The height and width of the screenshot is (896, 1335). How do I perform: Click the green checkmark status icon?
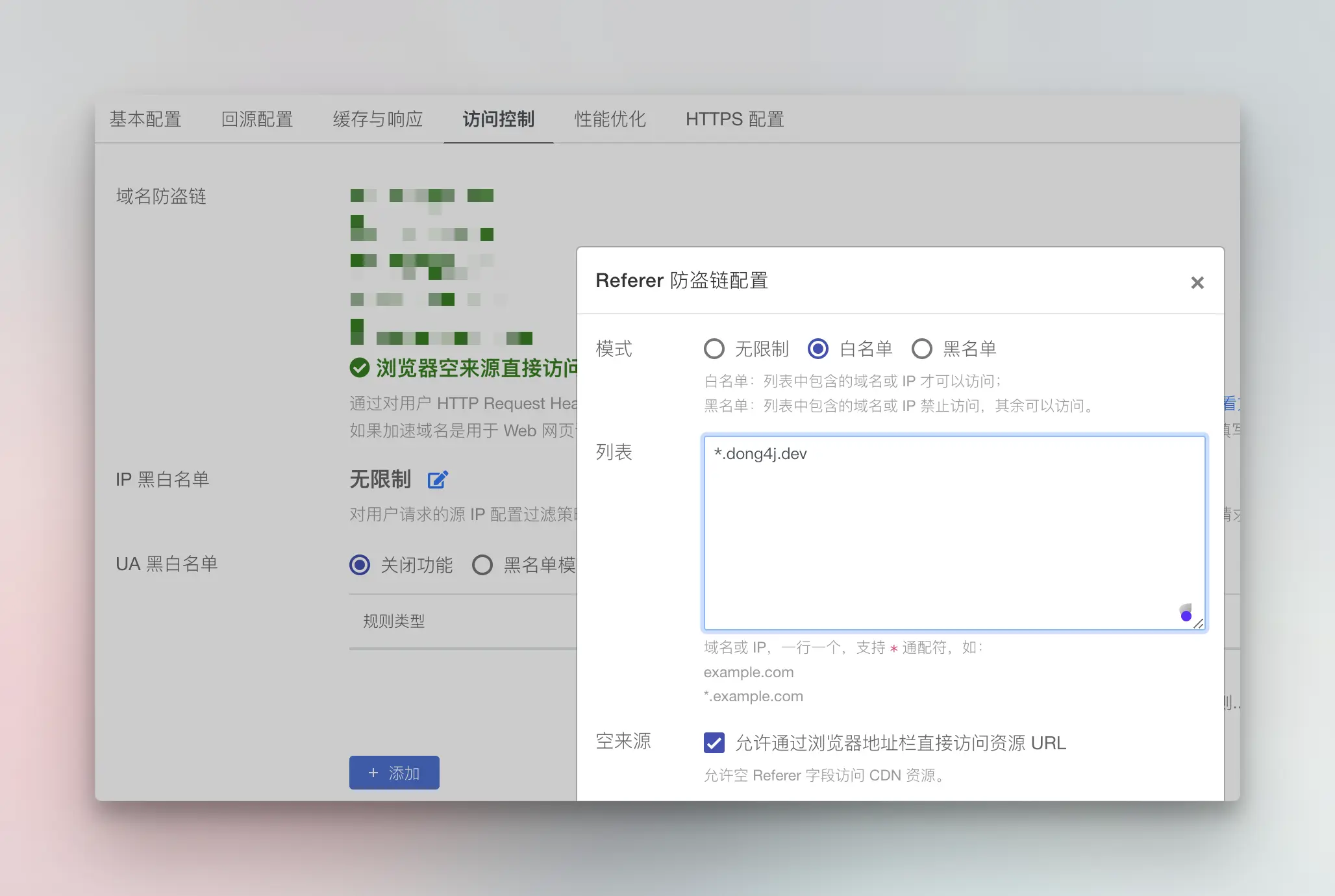[x=359, y=368]
